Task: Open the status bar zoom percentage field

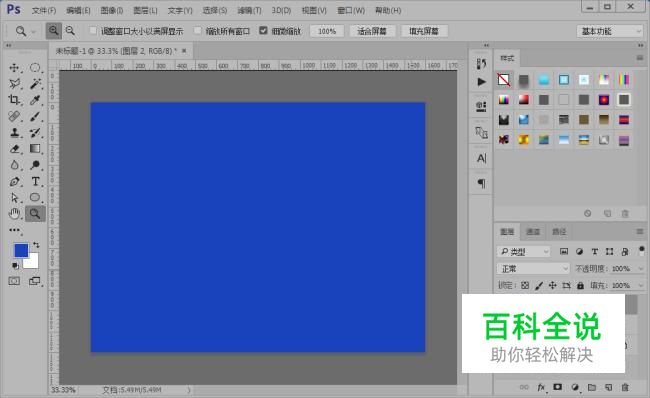Action: click(63, 390)
